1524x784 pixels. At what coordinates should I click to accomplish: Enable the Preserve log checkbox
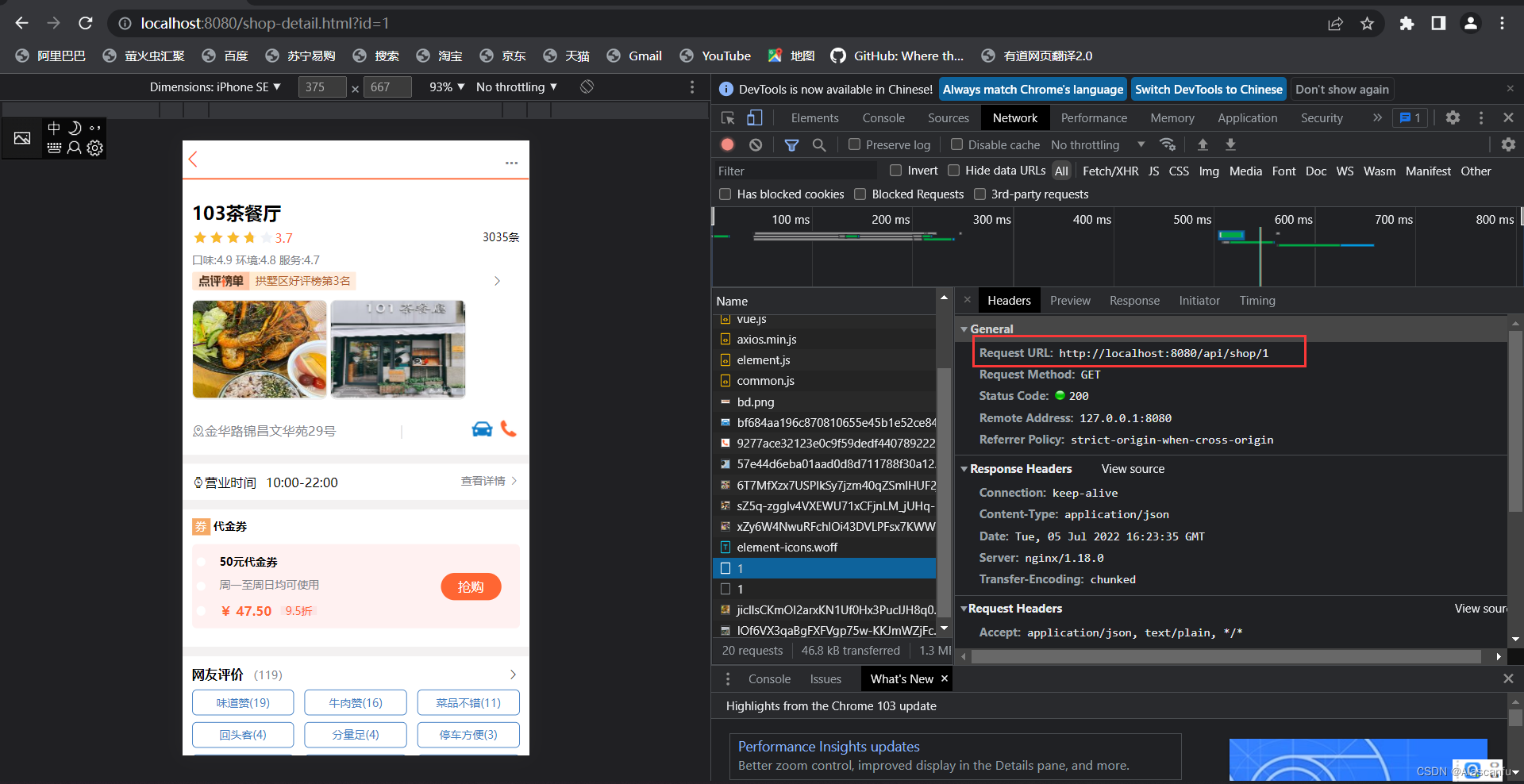854,144
